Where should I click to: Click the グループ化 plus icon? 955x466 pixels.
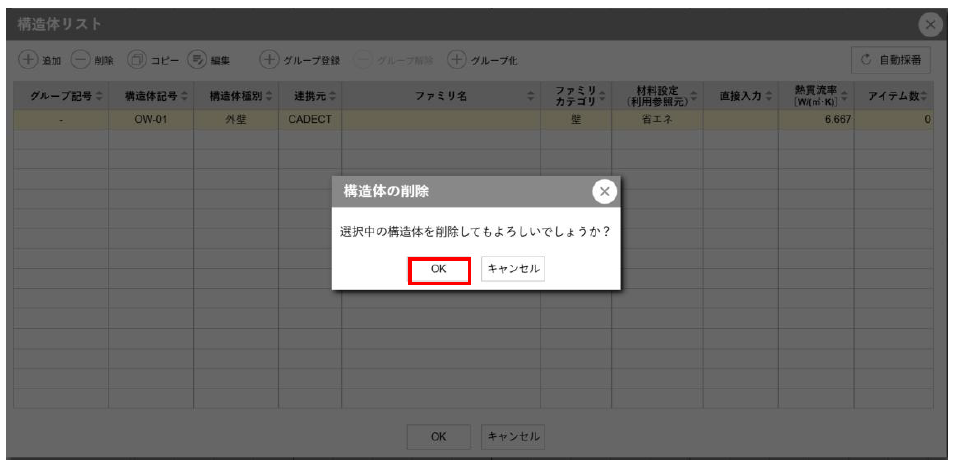click(x=456, y=60)
